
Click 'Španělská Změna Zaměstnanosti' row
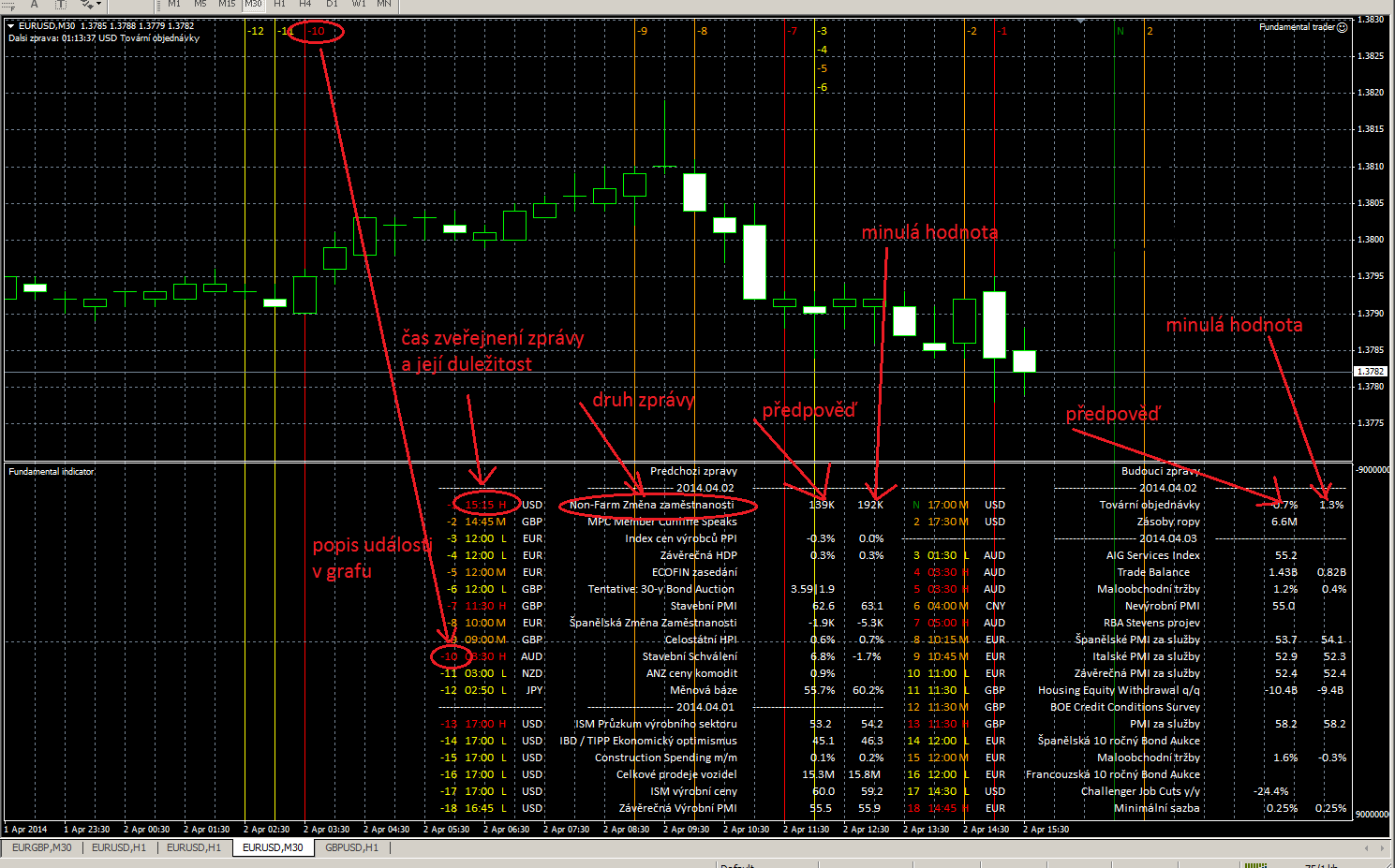click(x=653, y=623)
